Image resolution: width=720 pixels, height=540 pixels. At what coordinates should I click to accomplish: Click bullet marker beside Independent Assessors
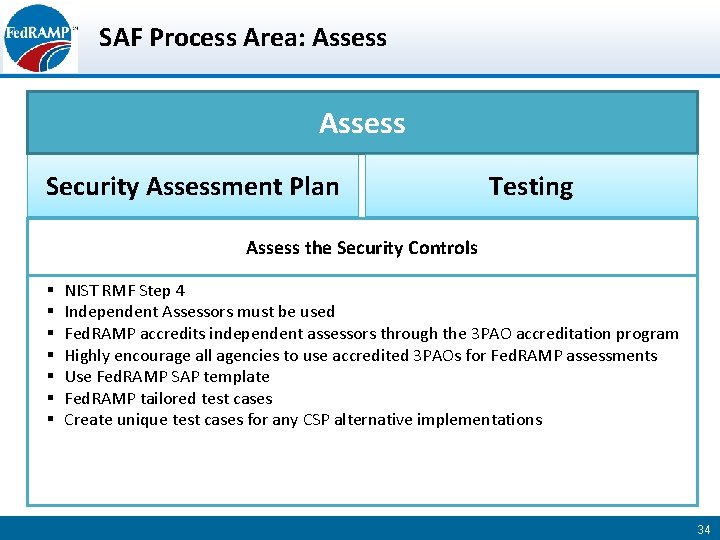pos(51,311)
